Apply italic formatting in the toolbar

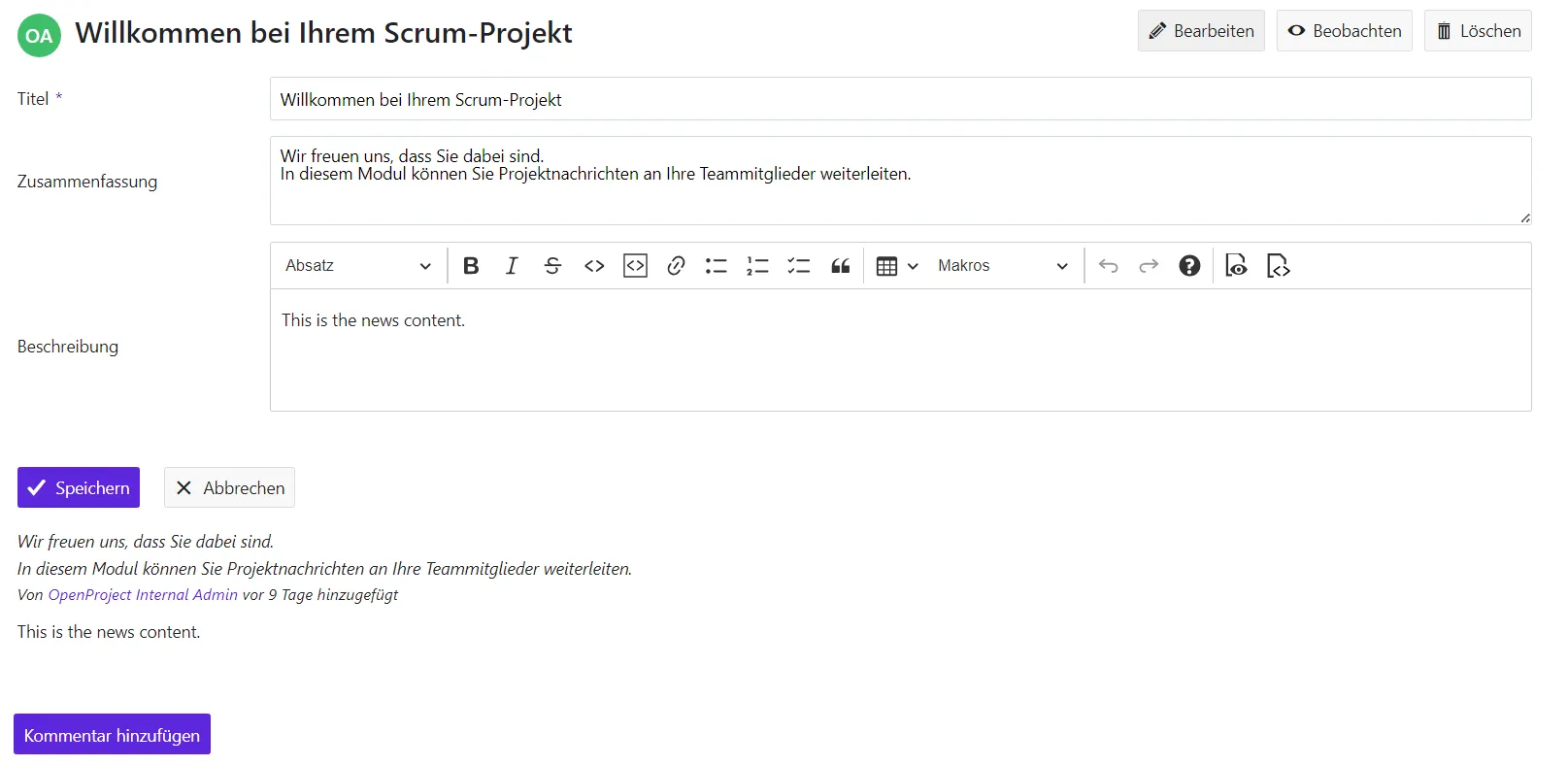512,266
